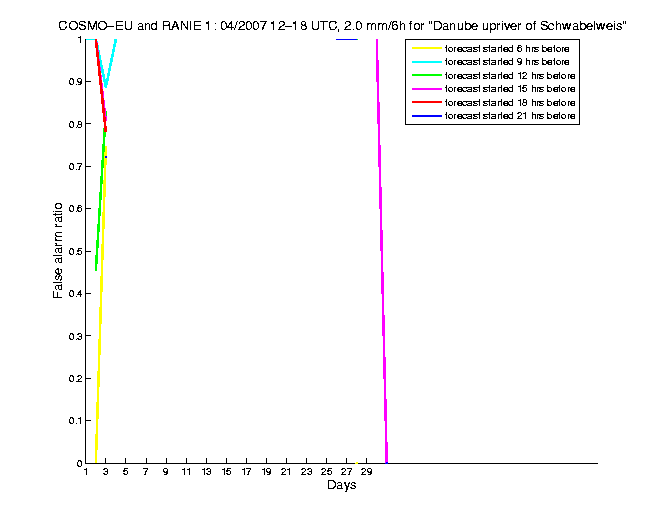Click the 'False alarm ratio' y-axis label
660x520 pixels.
(58, 250)
